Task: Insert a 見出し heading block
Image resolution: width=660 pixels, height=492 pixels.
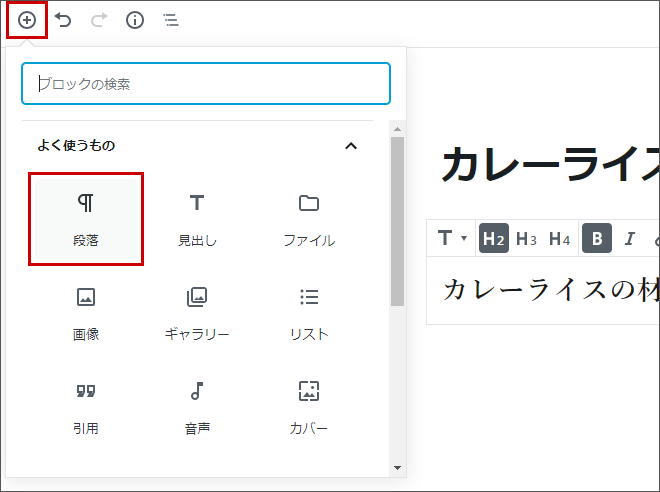Action: [x=197, y=219]
